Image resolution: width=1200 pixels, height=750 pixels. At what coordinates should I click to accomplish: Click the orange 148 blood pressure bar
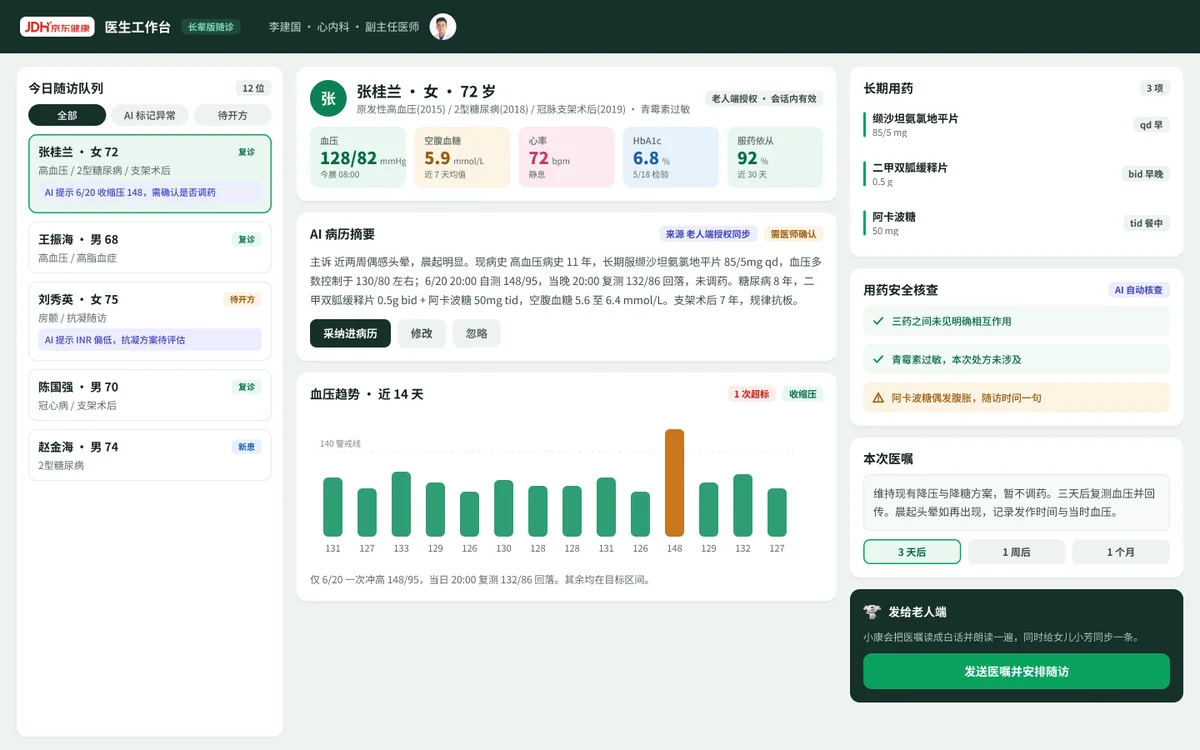[675, 483]
